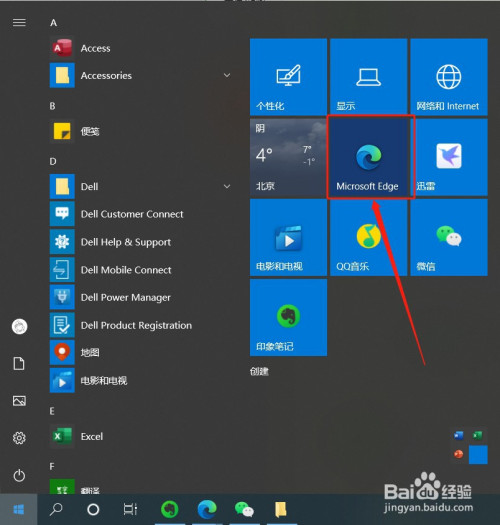Open Dell Product Registration

click(x=141, y=325)
